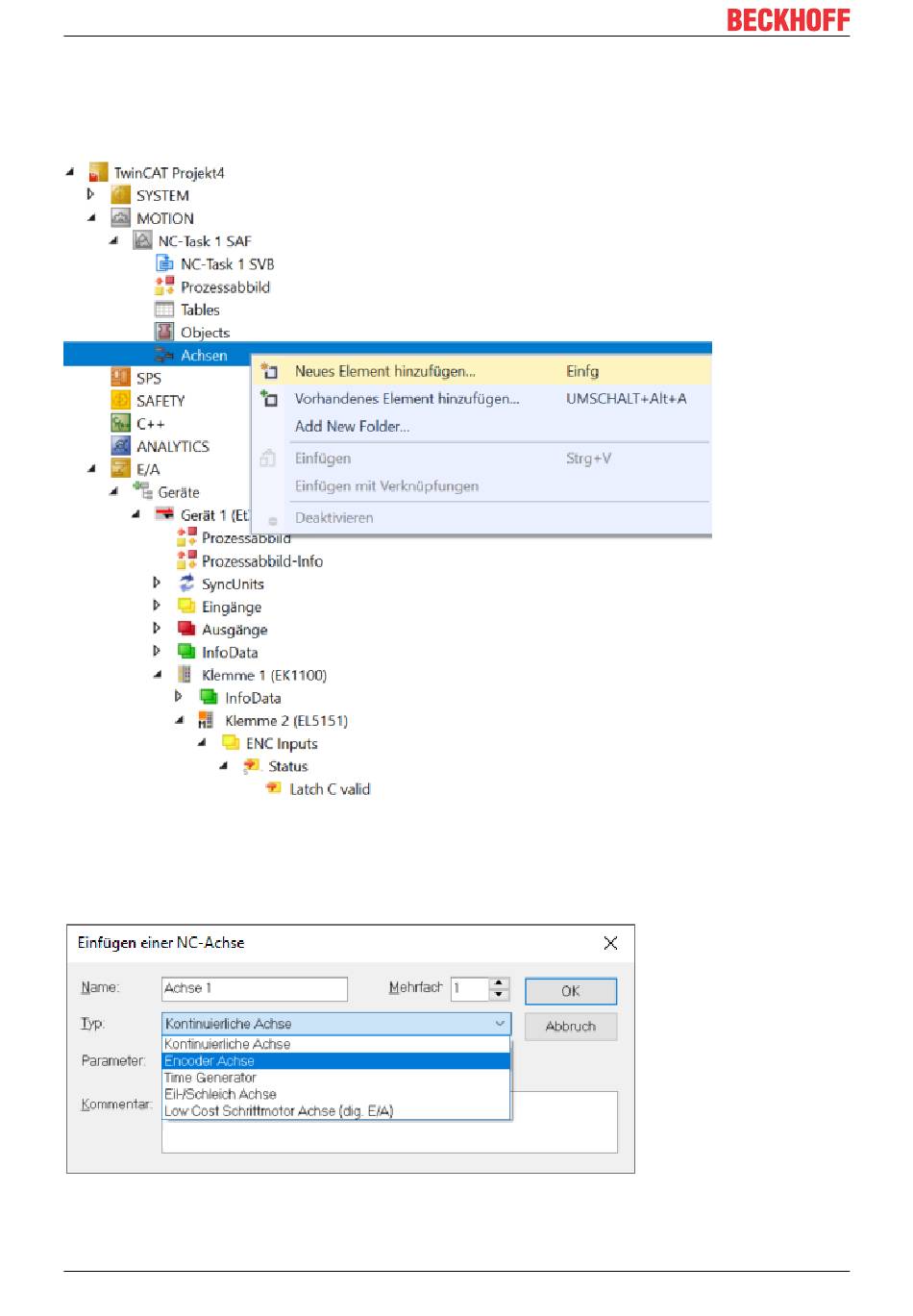The image size is (913, 1316).
Task: Select 'Encoder Achse' in dropdown list
Action: coord(335,1061)
